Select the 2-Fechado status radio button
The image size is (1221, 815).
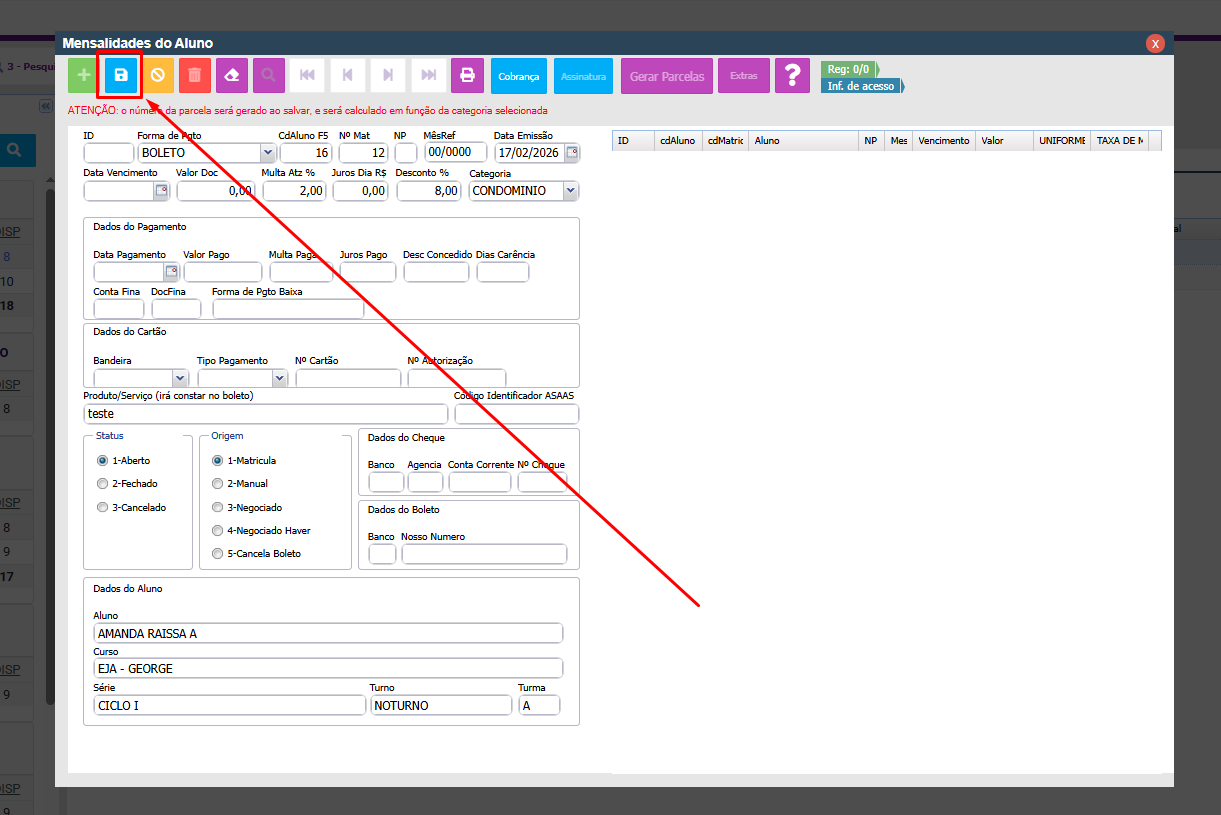pos(102,484)
